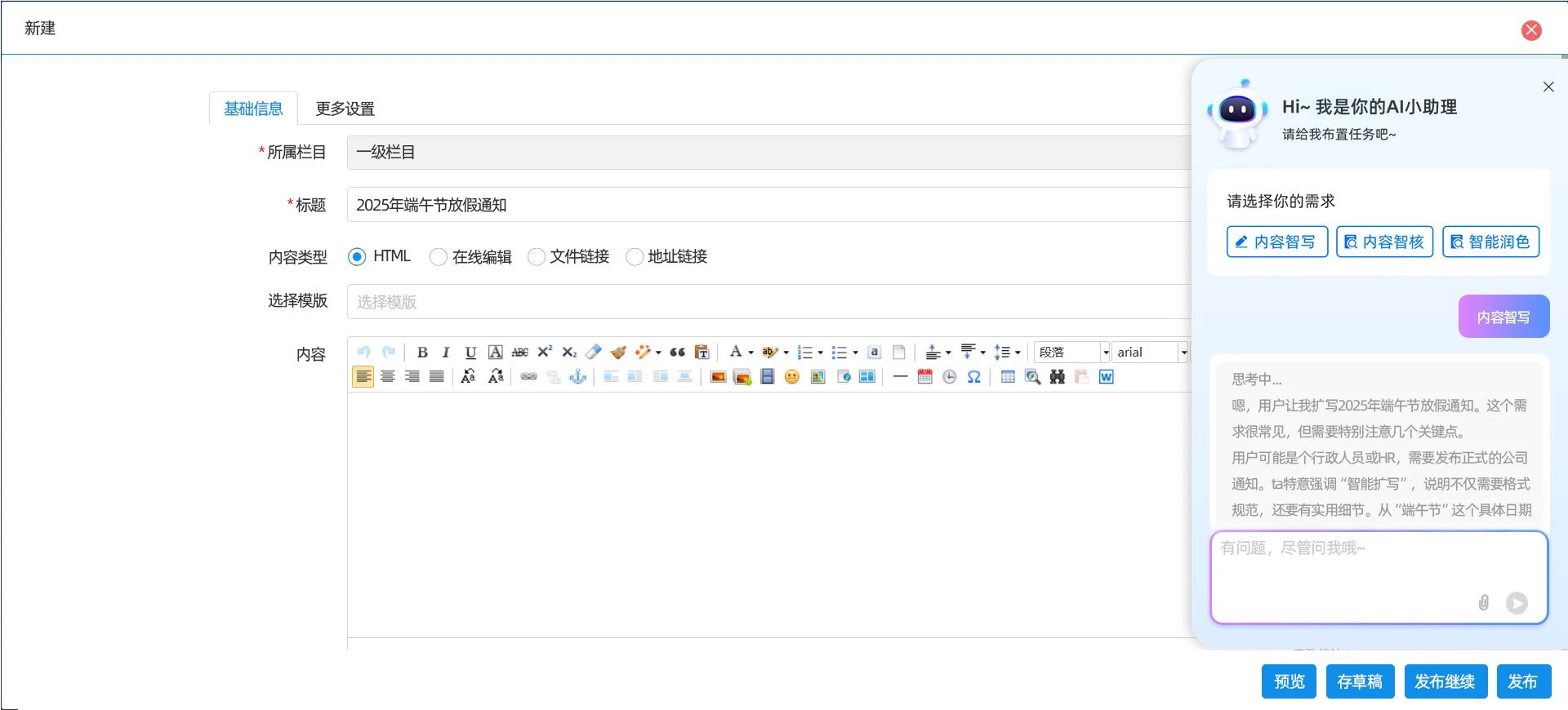Select the 在线编辑 content type
The image size is (1568, 710).
point(439,257)
